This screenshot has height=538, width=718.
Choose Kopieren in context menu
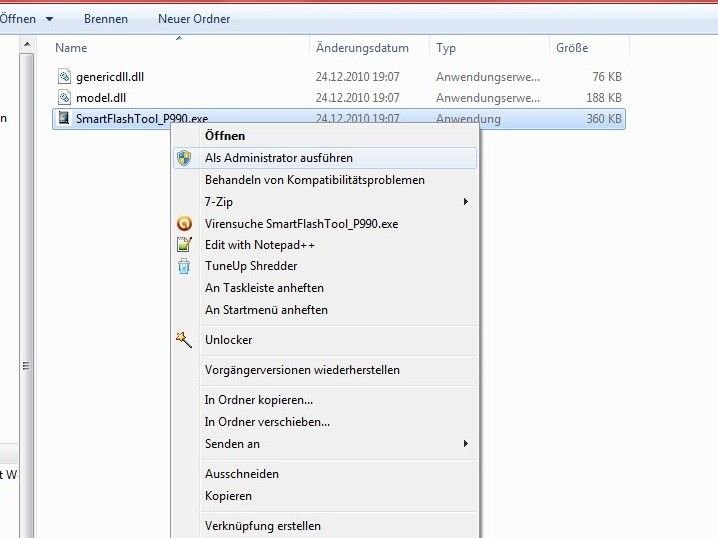325,496
